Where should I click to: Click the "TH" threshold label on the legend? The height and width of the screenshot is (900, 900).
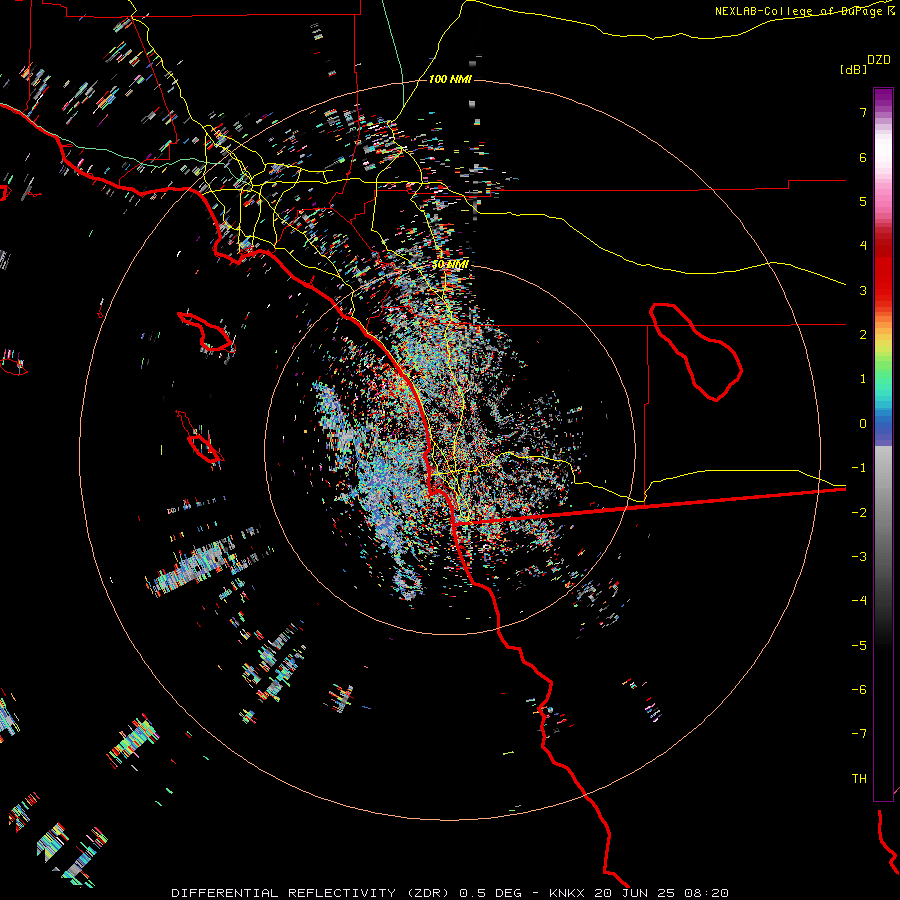point(859,778)
